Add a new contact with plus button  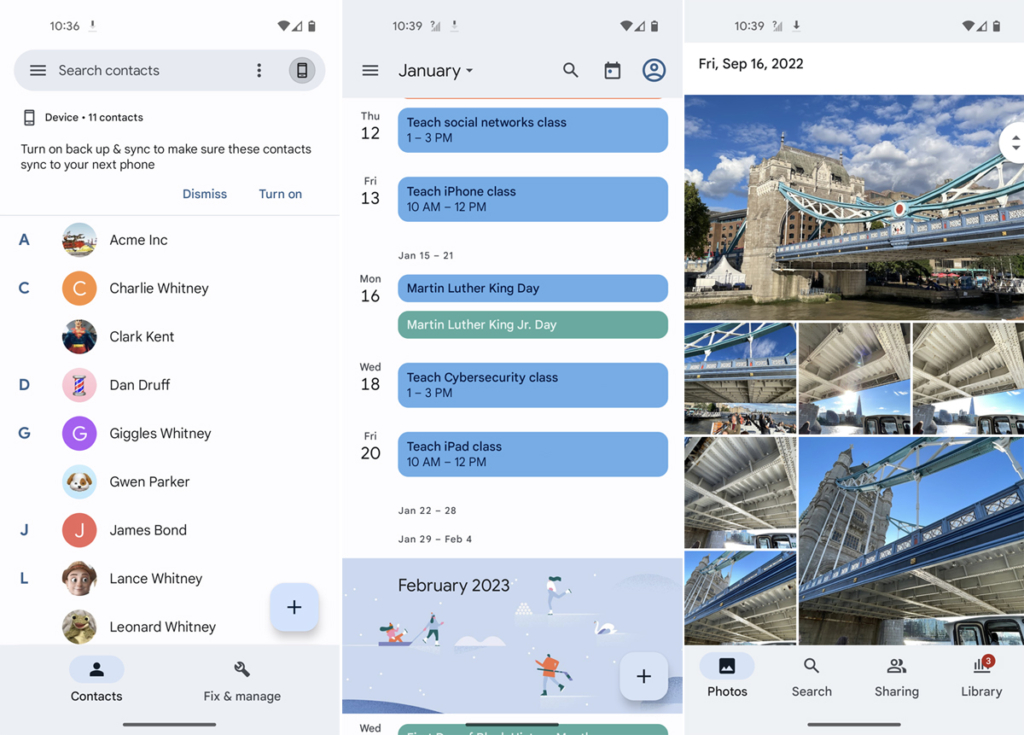pyautogui.click(x=294, y=607)
